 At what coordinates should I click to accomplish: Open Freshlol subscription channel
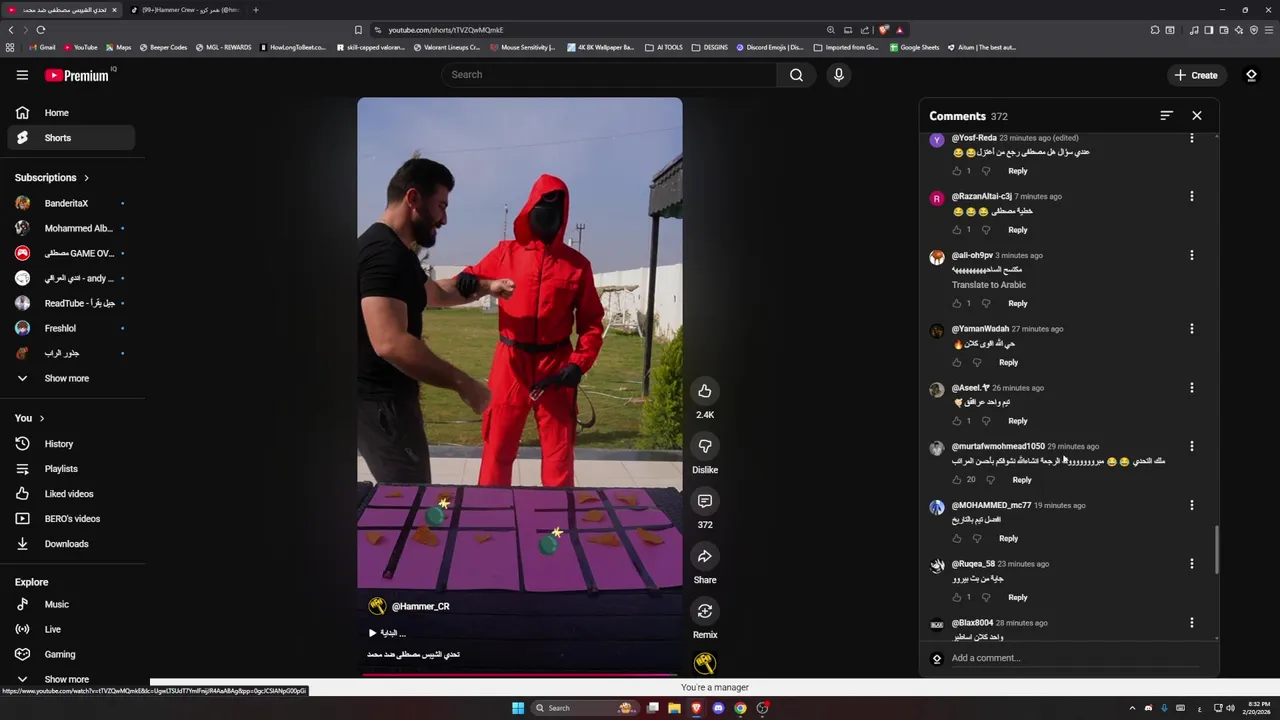[x=70, y=328]
